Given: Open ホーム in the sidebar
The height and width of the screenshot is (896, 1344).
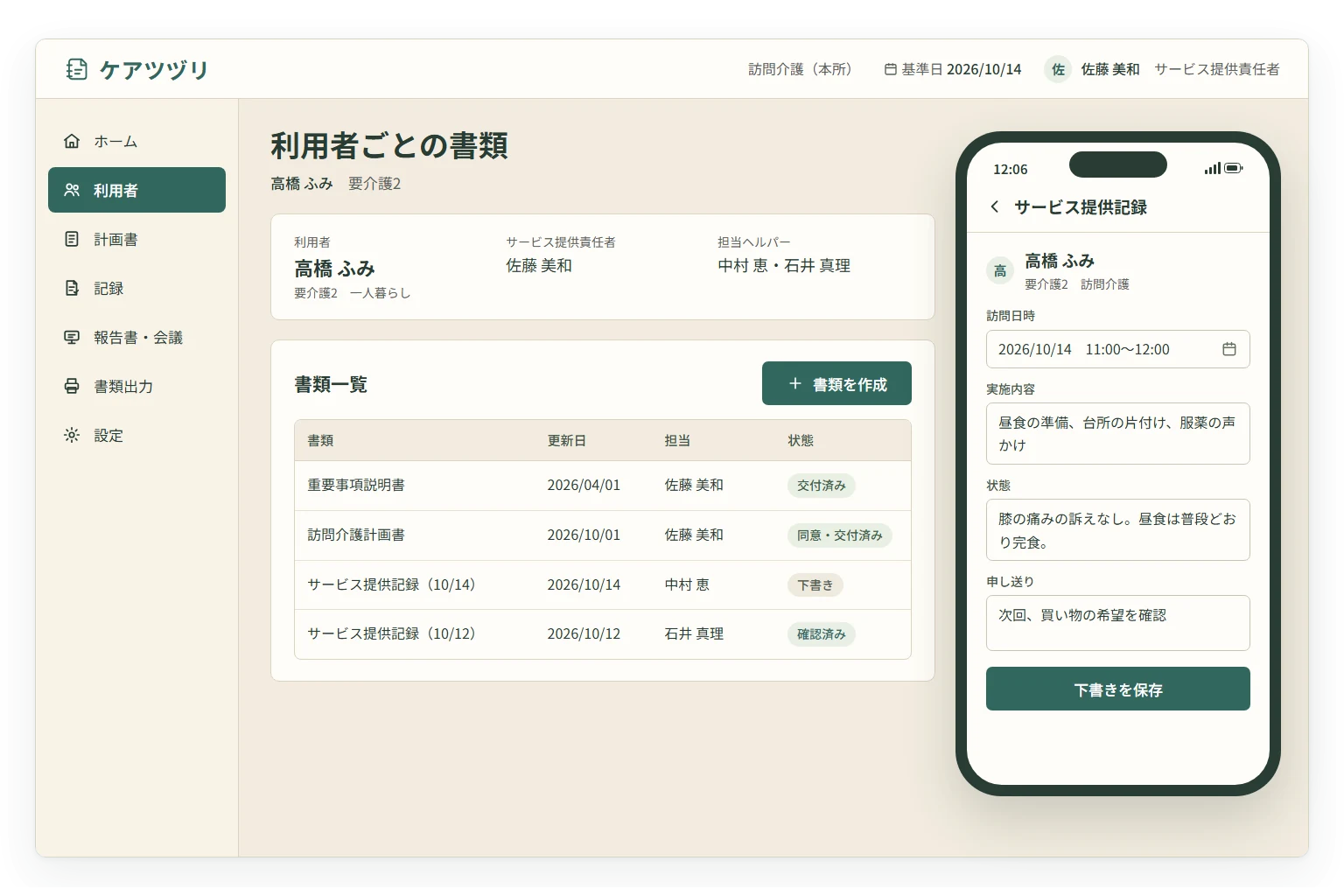Looking at the screenshot, I should [136, 141].
